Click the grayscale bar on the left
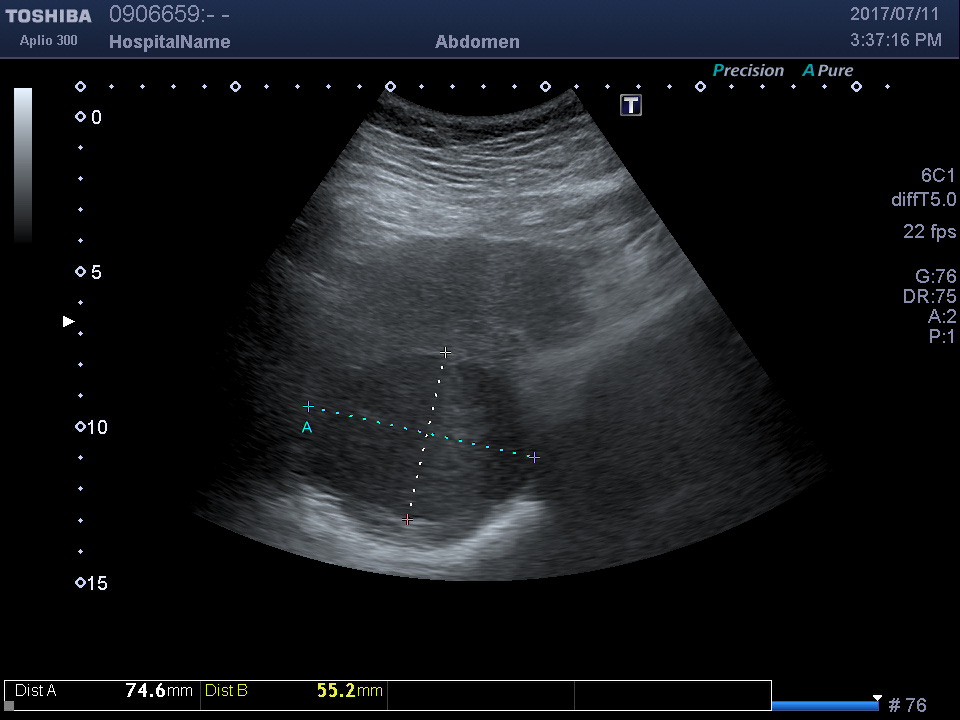 pos(23,165)
